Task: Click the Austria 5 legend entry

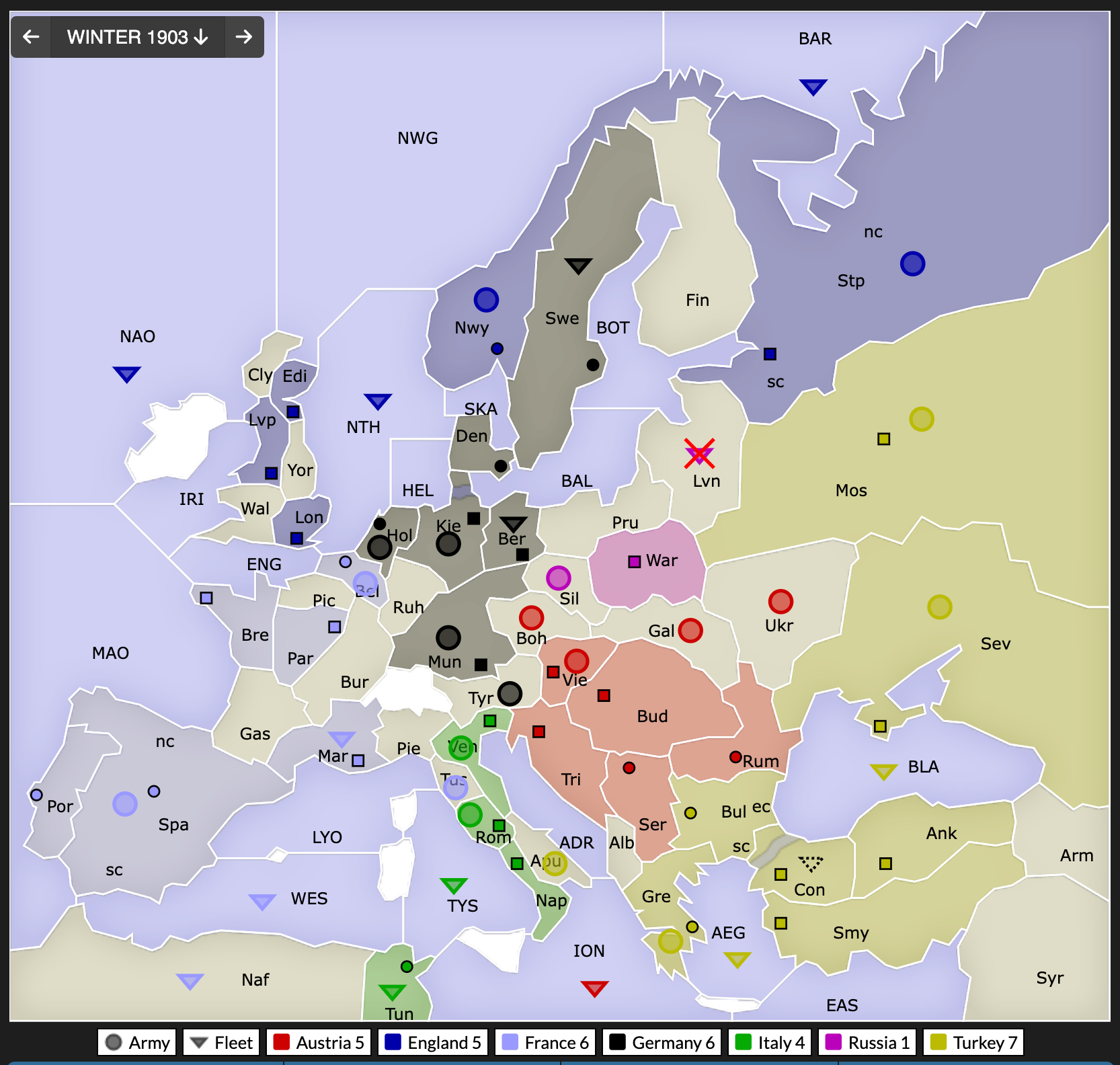Action: click(319, 1043)
